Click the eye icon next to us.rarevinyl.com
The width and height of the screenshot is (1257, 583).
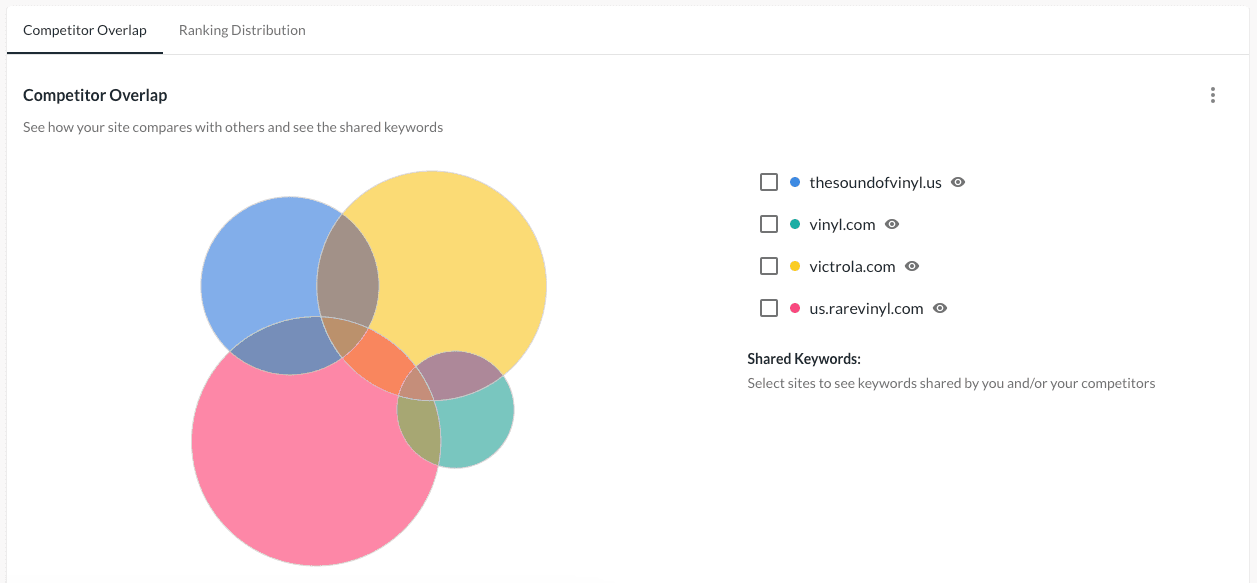point(939,308)
